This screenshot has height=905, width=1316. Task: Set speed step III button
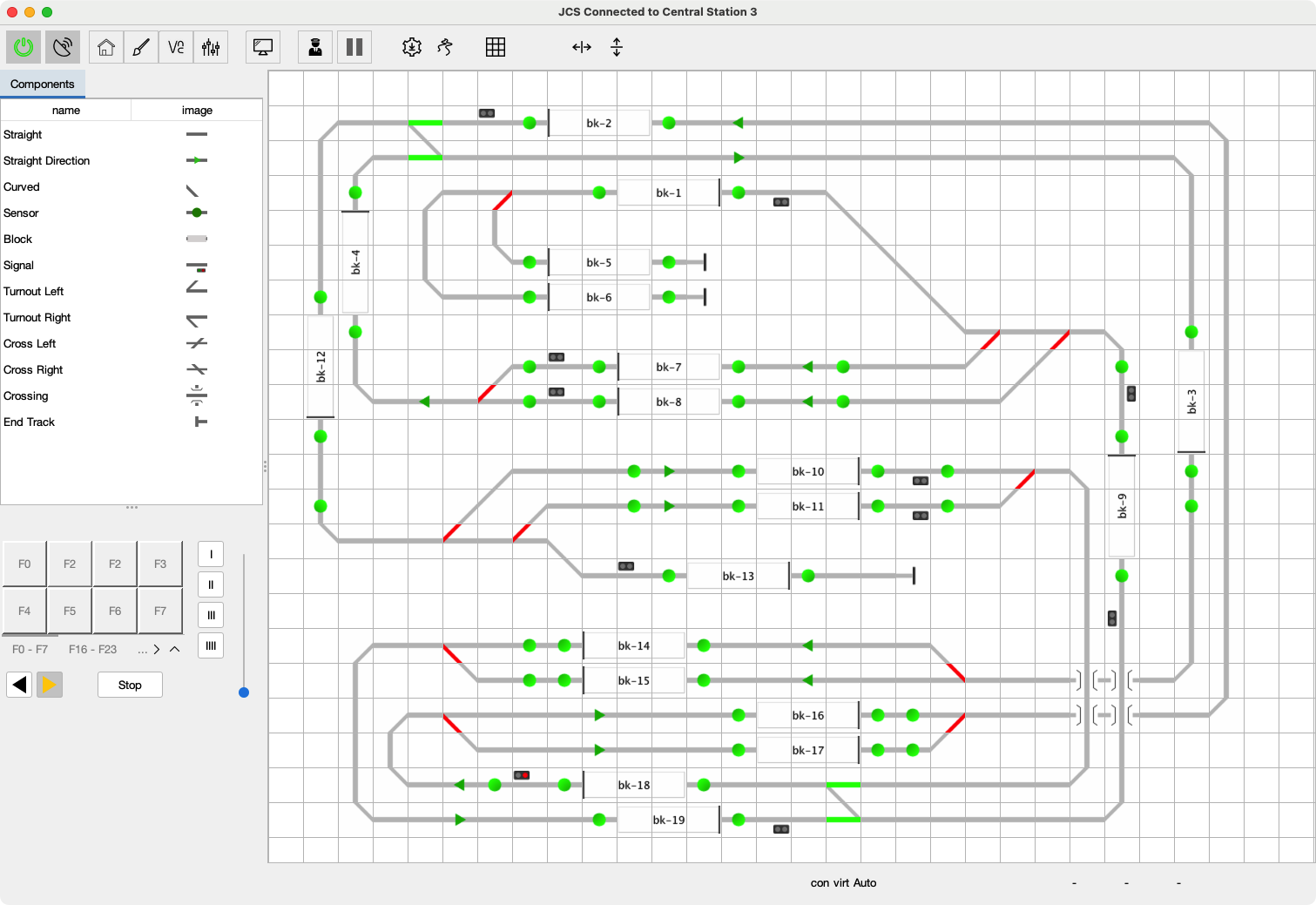click(x=211, y=615)
